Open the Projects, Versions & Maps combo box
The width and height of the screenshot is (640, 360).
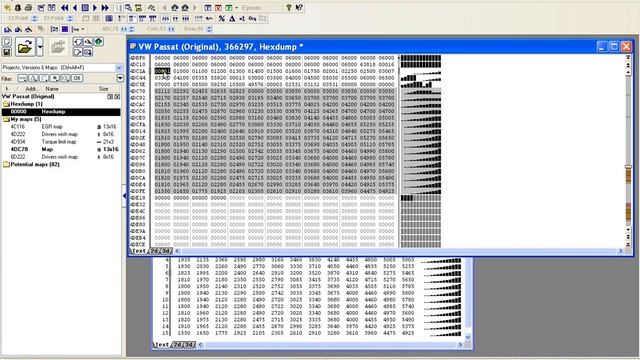62,67
